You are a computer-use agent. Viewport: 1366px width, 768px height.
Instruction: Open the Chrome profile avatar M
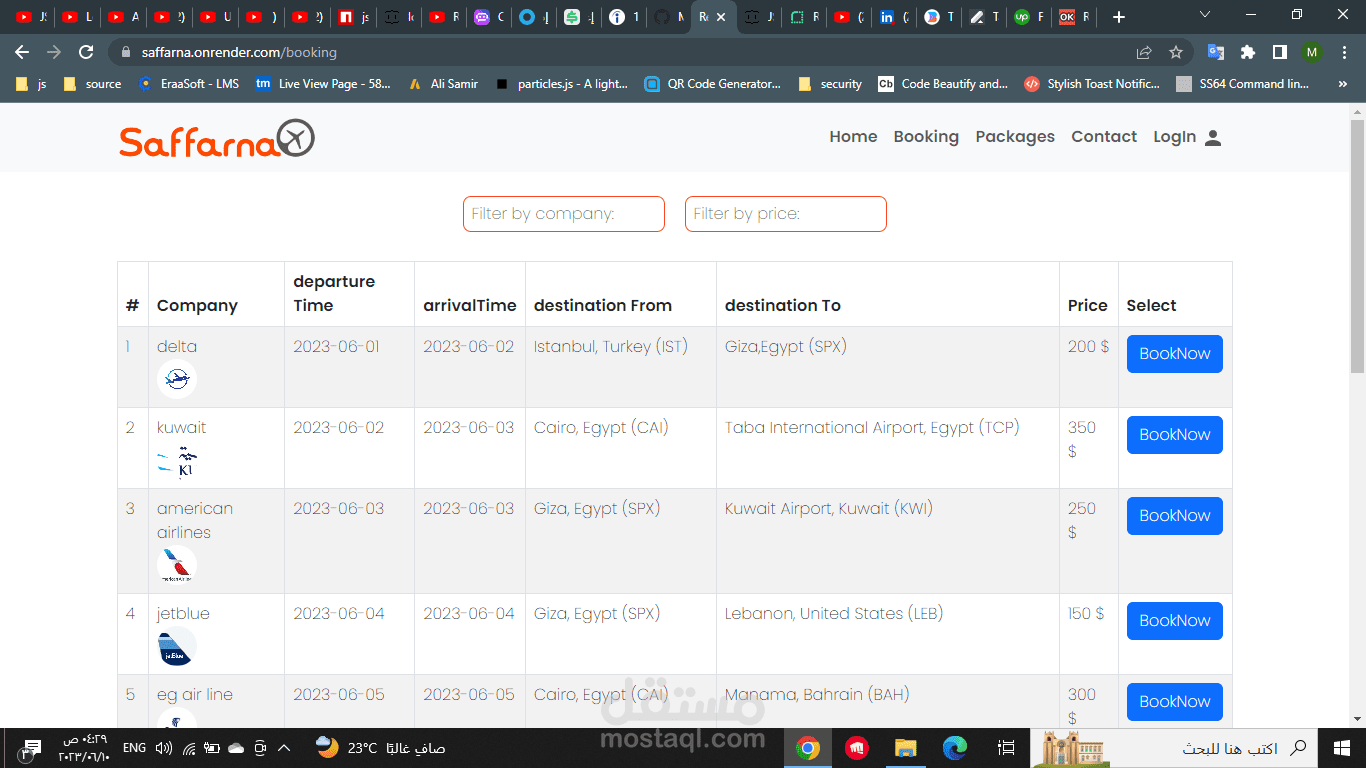pos(1312,52)
